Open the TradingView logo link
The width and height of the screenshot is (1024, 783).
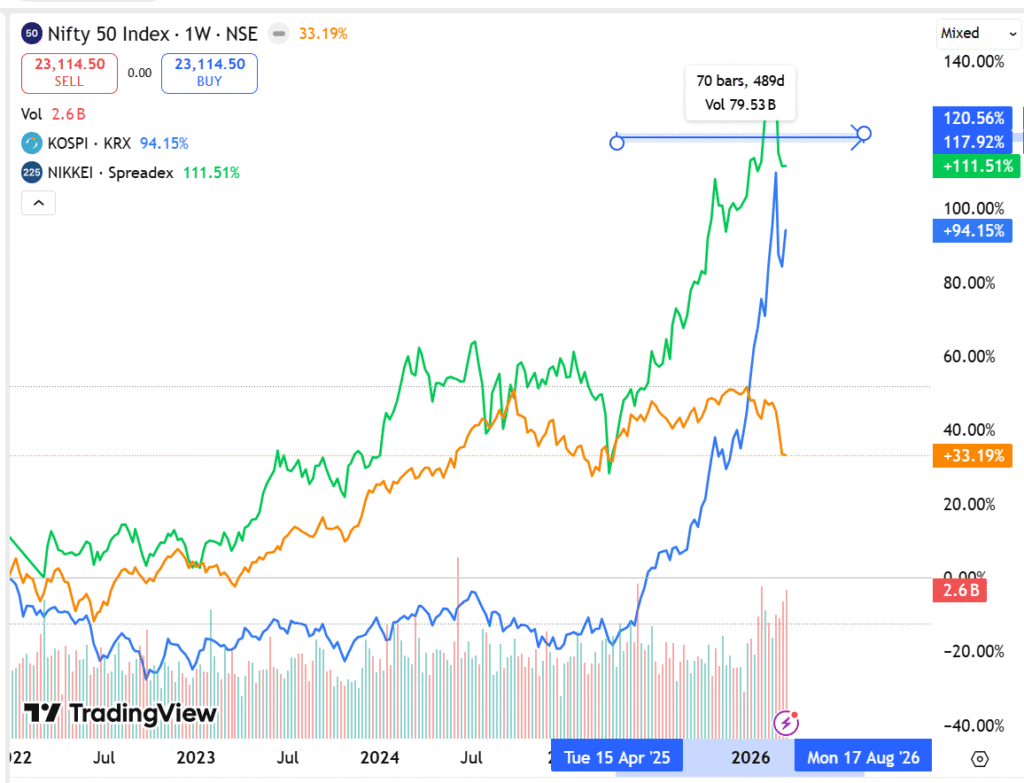120,713
